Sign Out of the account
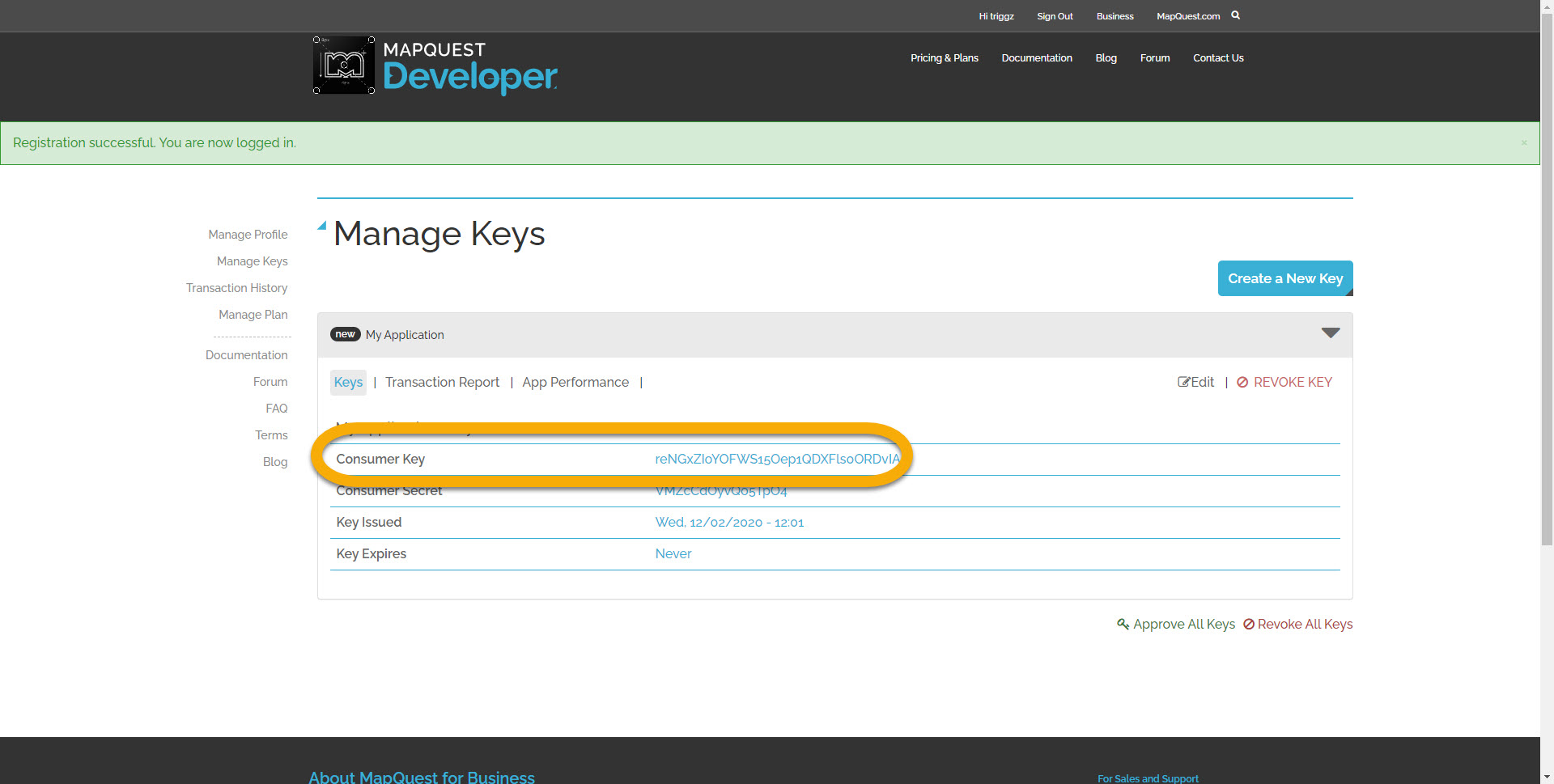This screenshot has height=784, width=1554. coord(1055,16)
